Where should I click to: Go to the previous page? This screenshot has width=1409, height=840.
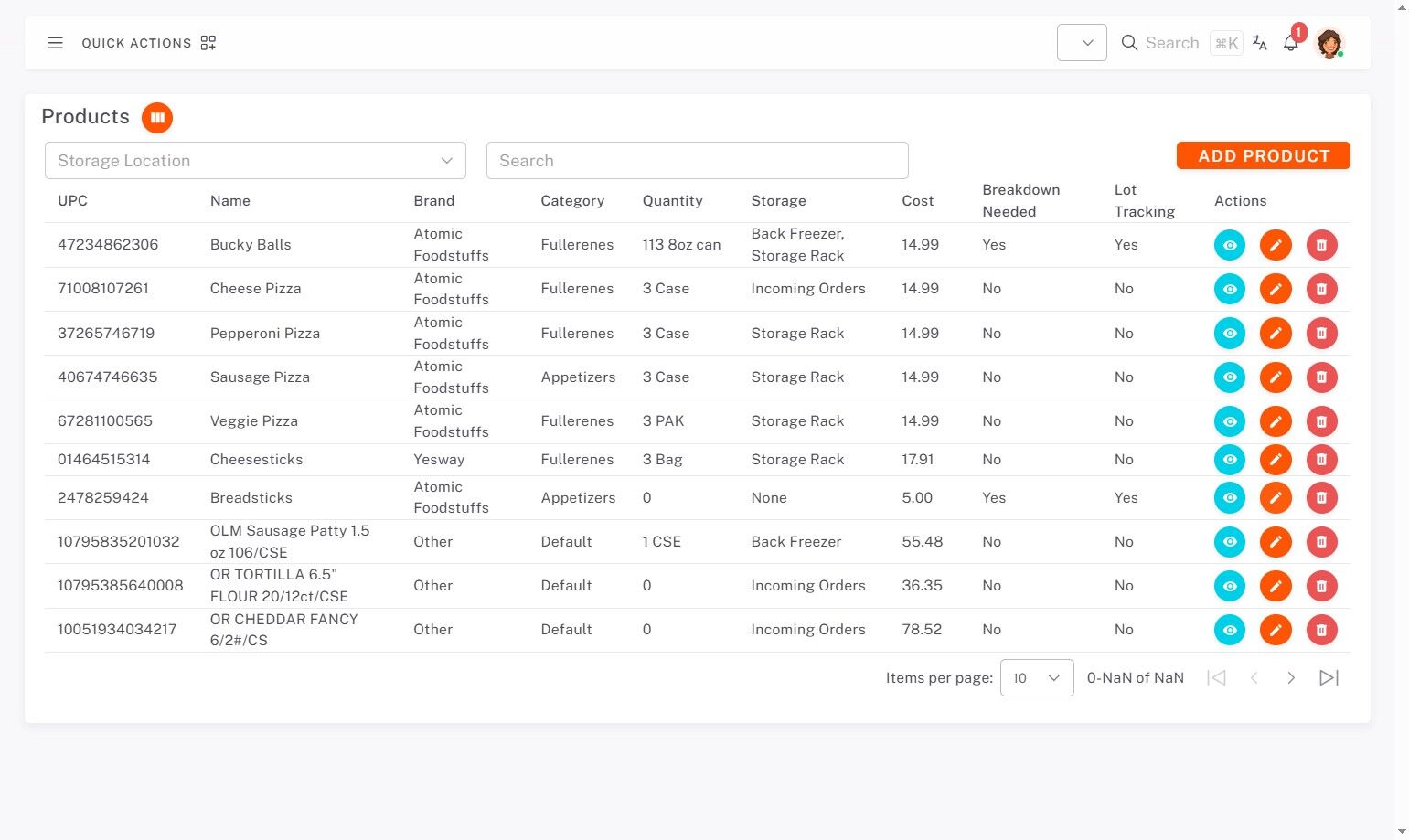1254,678
